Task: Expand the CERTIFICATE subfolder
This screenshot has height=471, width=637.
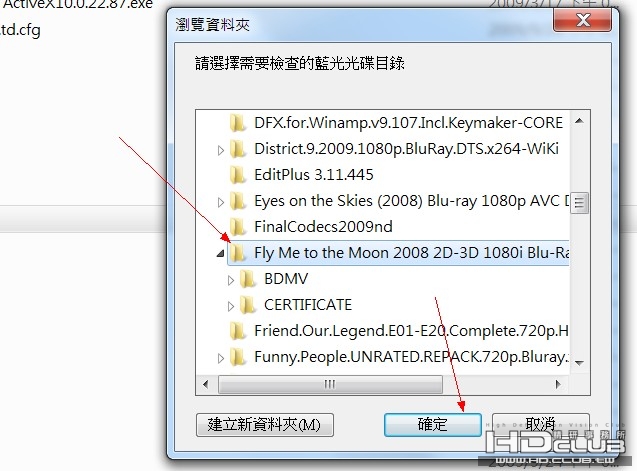Action: point(231,306)
